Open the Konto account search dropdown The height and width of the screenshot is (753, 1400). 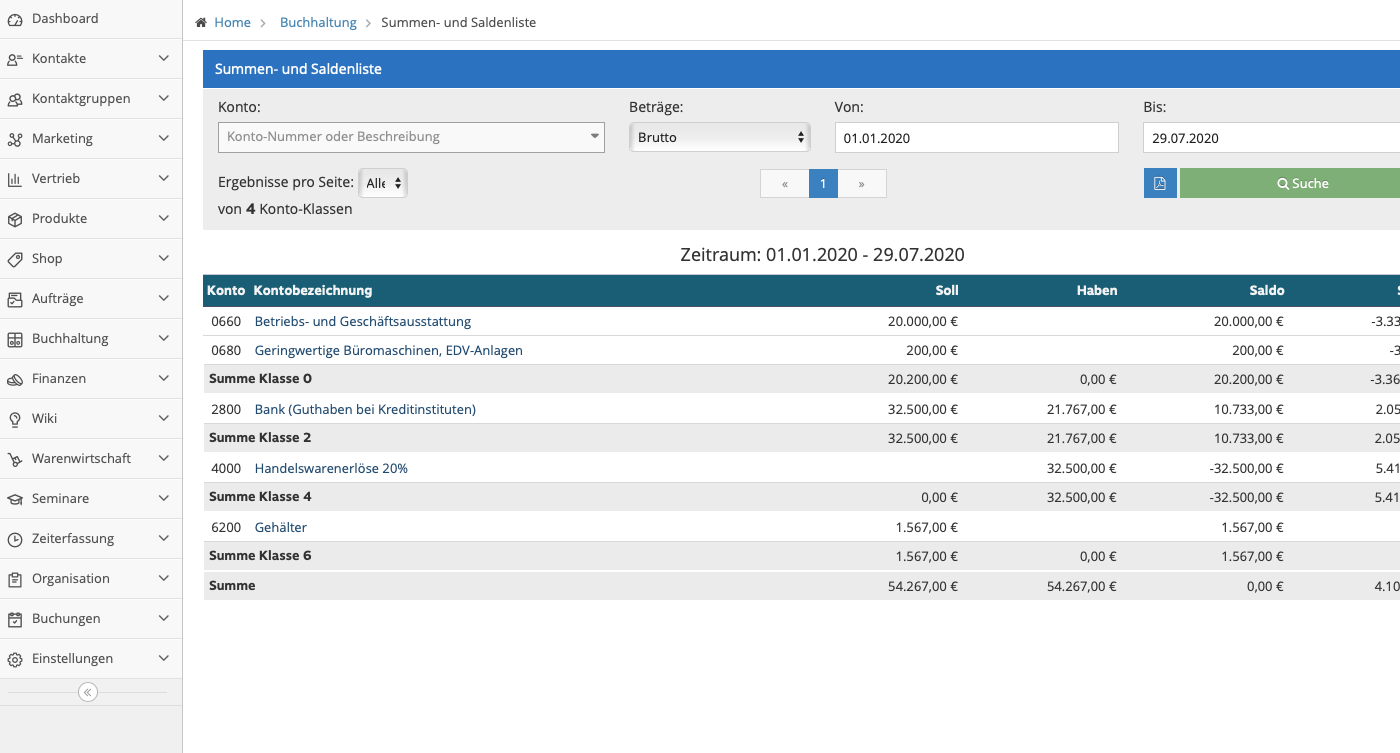coord(411,137)
